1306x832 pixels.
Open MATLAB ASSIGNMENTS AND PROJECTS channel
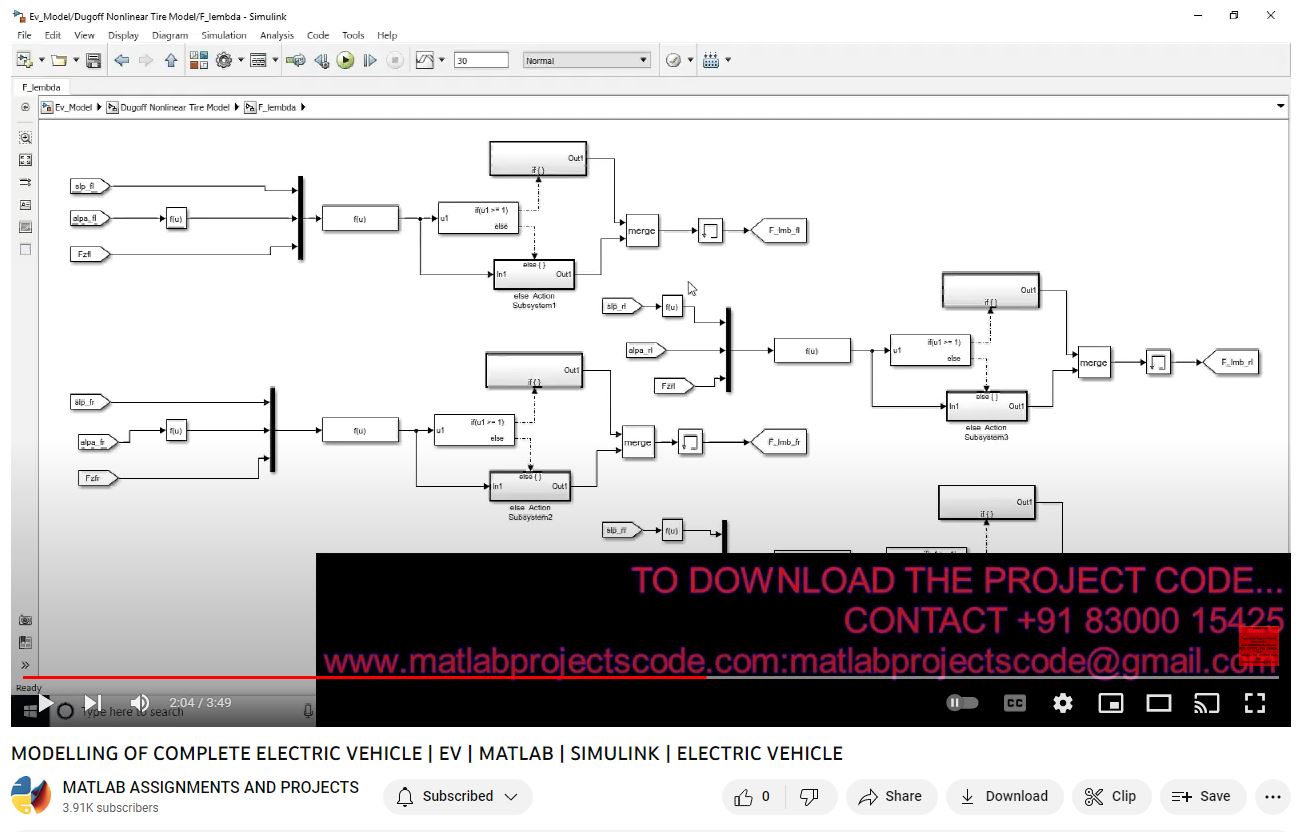pyautogui.click(x=211, y=787)
